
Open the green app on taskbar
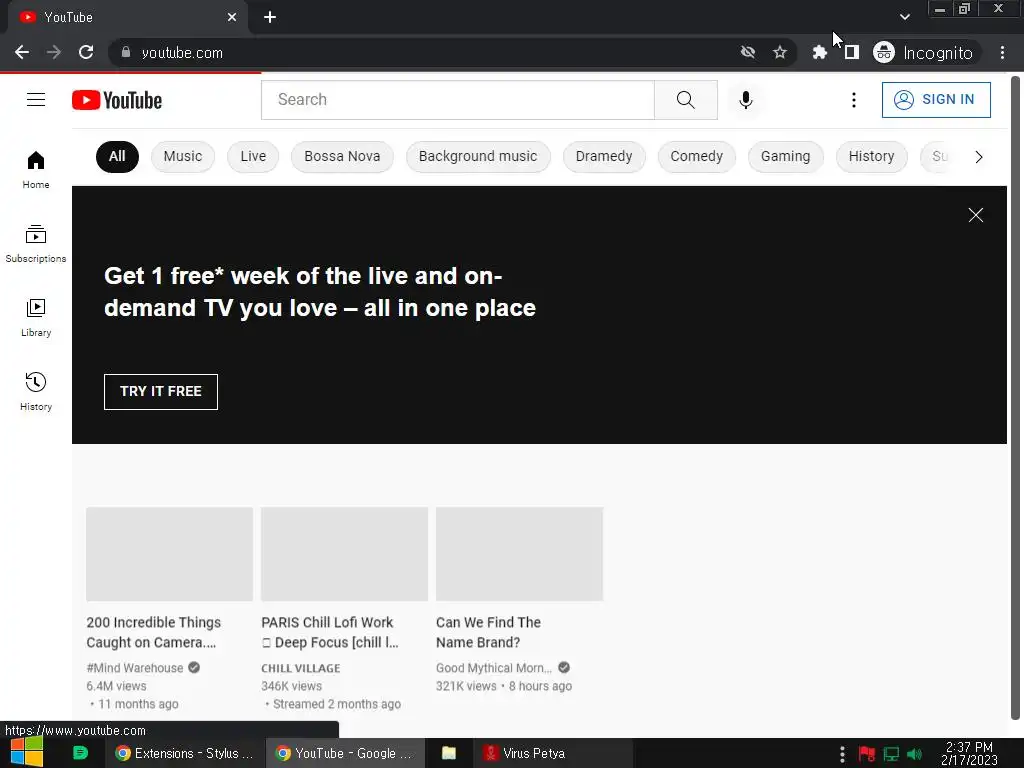(x=80, y=753)
